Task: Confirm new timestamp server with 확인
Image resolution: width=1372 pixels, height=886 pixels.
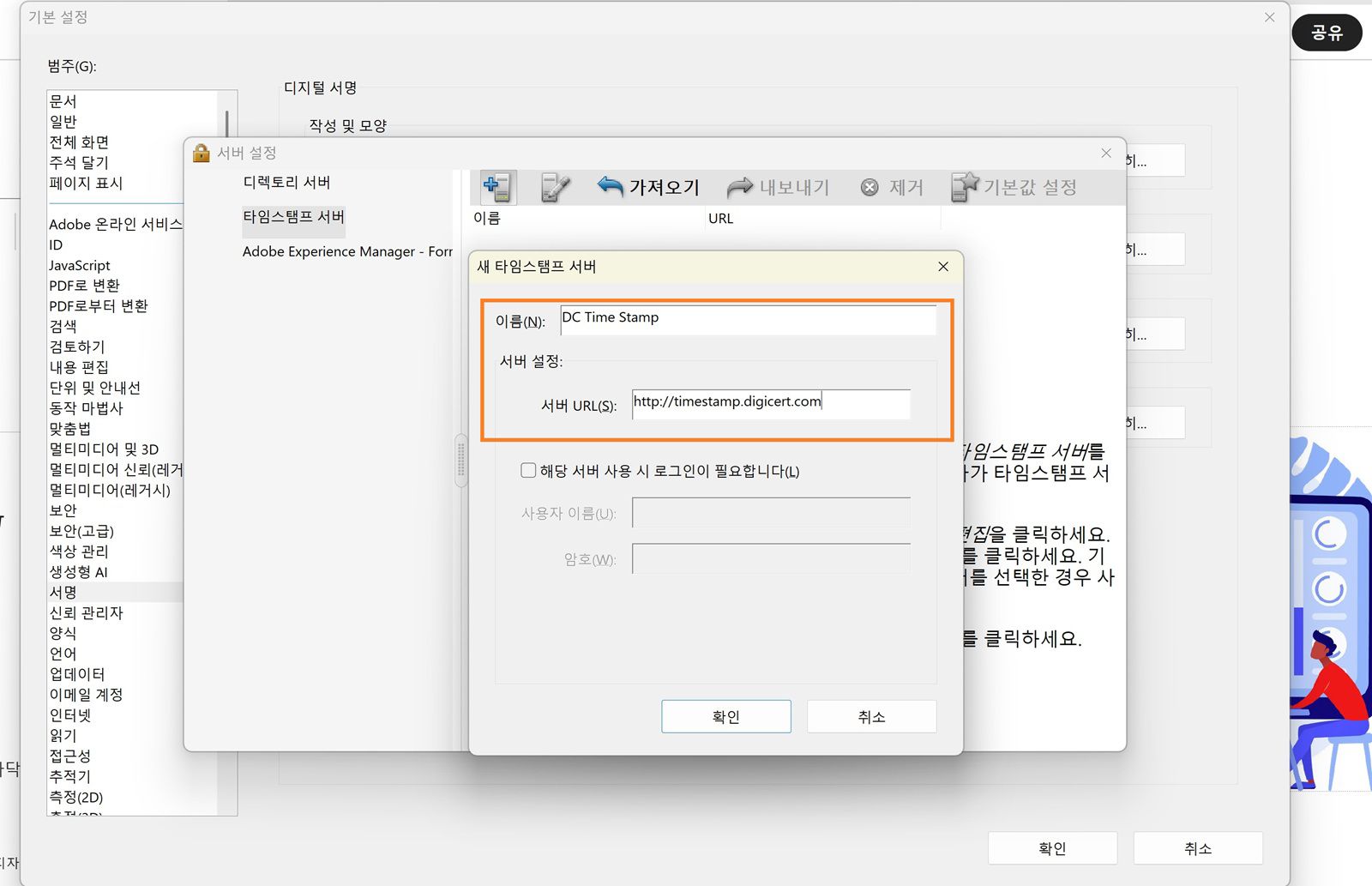Action: (x=726, y=716)
